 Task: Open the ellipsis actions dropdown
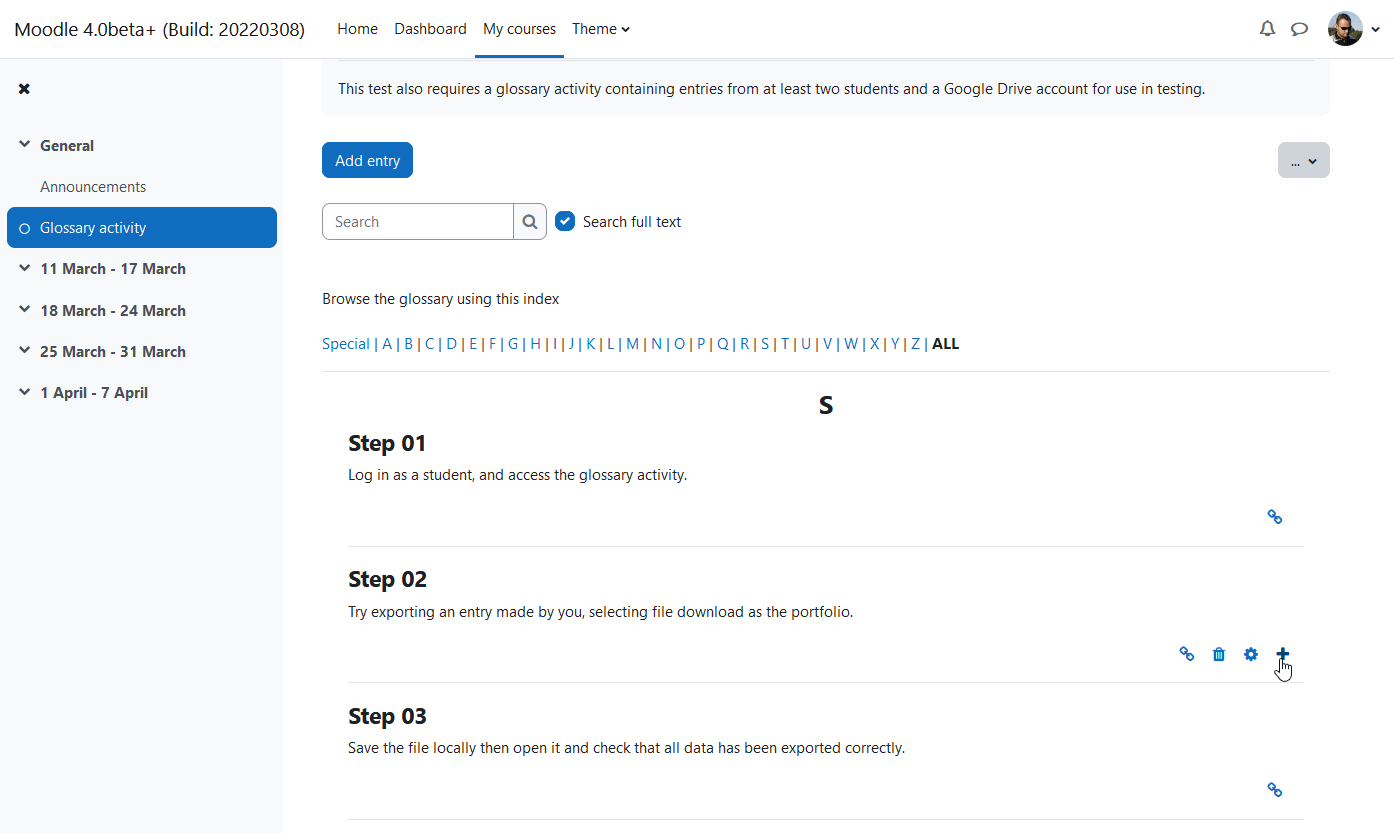pyautogui.click(x=1303, y=160)
